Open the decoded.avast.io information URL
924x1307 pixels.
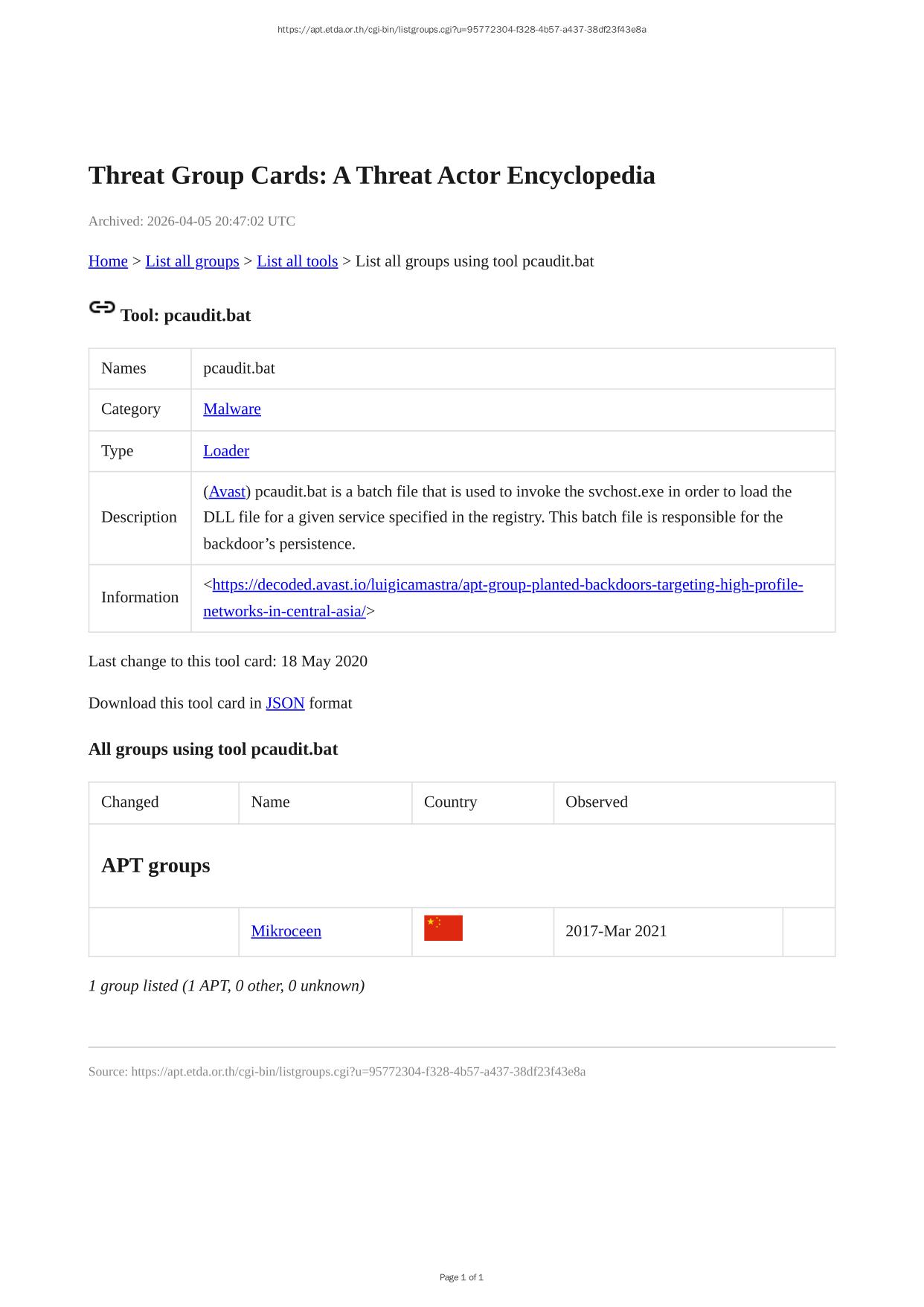pyautogui.click(x=507, y=585)
